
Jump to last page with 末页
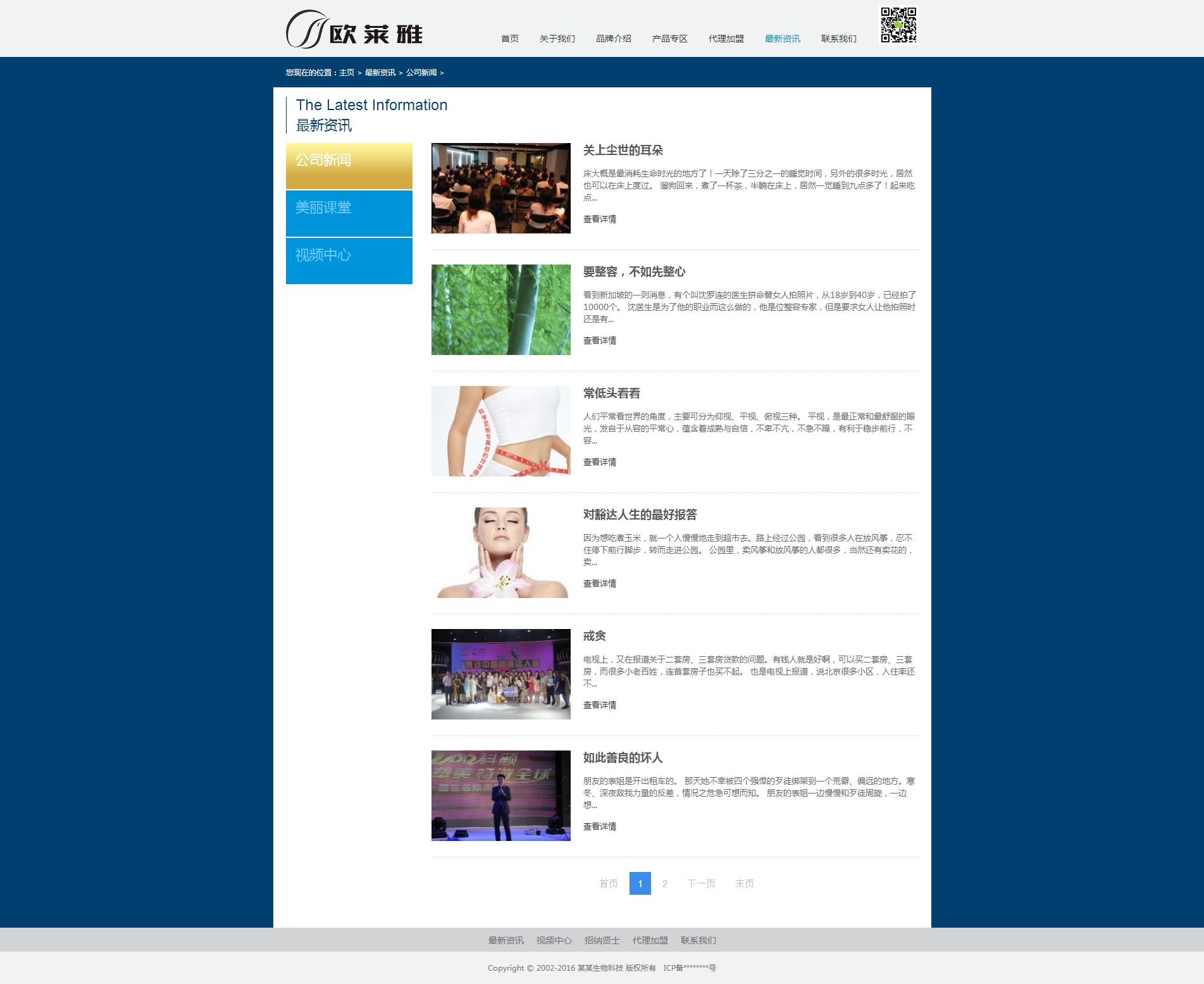pos(744,883)
